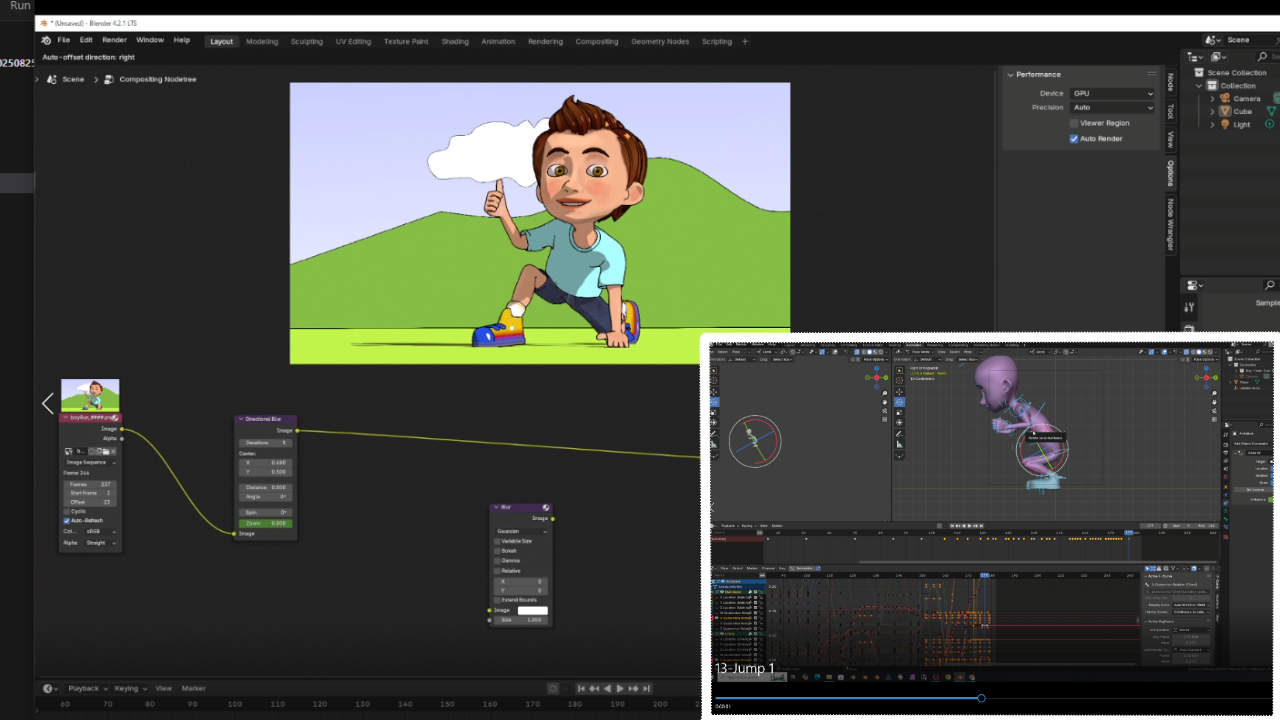Toggle Variable Size checkbox in Blur node
1280x720 pixels.
497,541
